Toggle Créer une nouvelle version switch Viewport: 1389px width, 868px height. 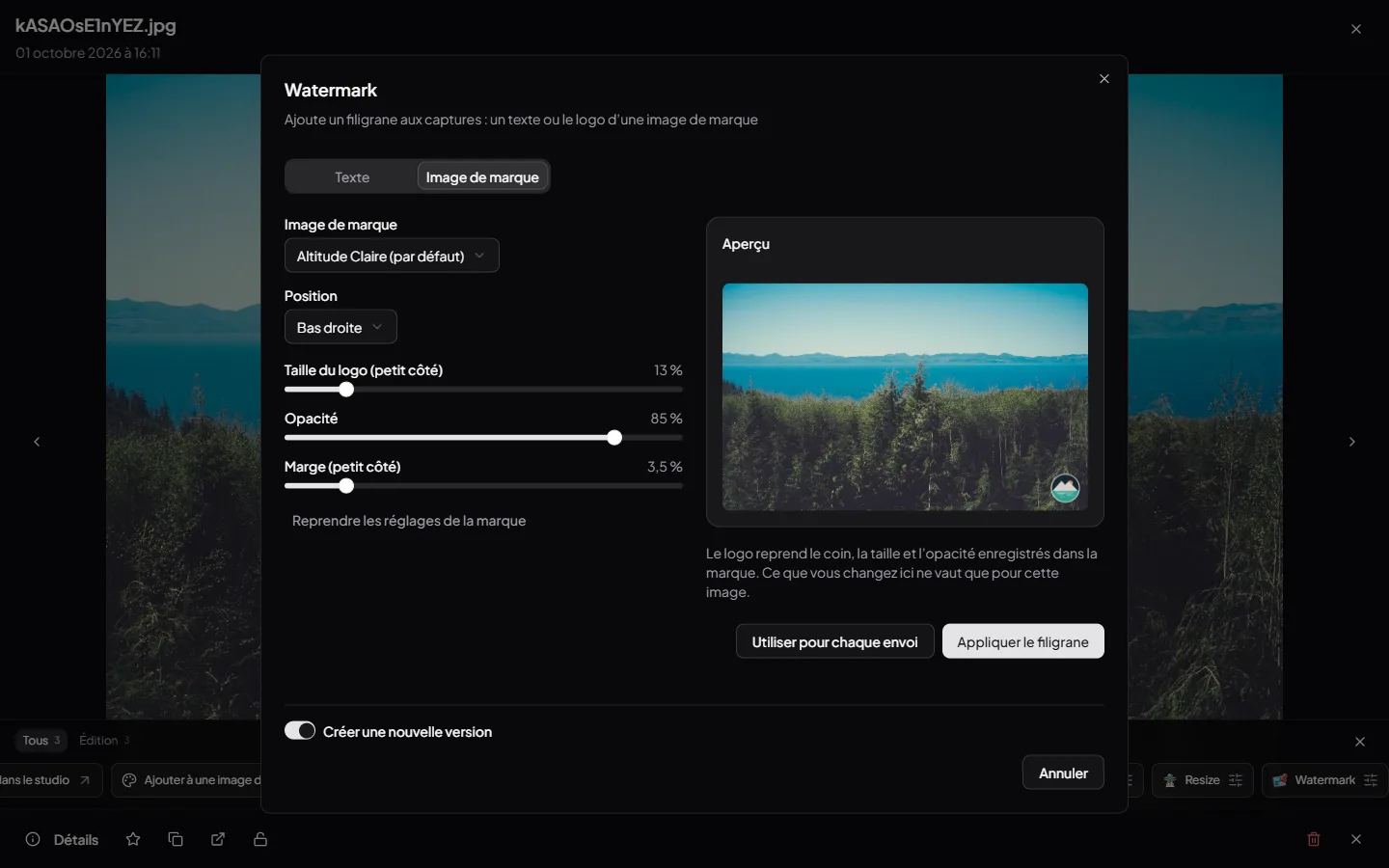coord(300,731)
